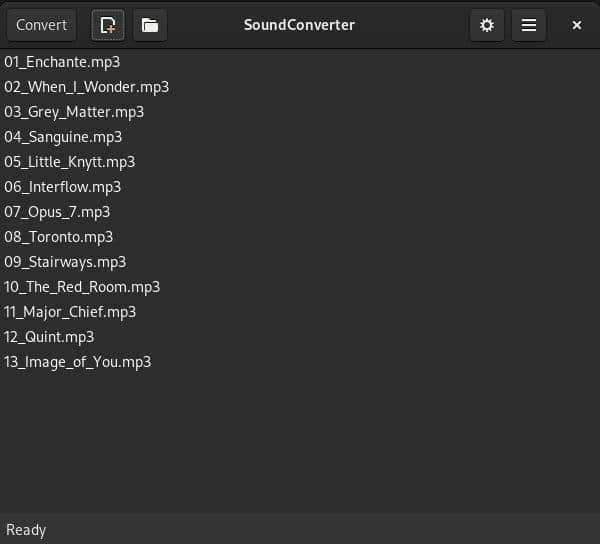Pick the 07_Opus_7.mp3 file
The image size is (600, 544).
tap(57, 212)
